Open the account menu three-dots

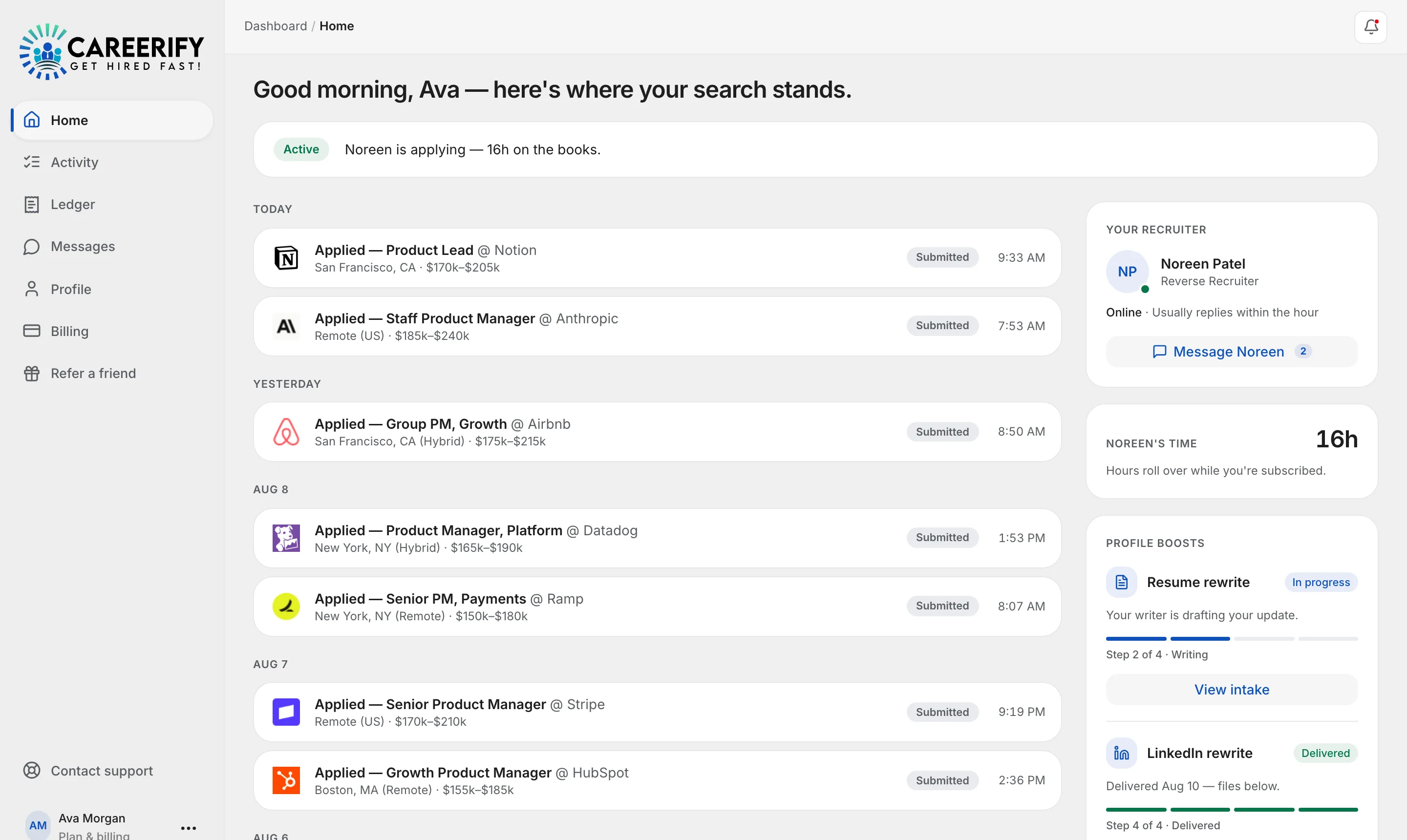point(188,828)
